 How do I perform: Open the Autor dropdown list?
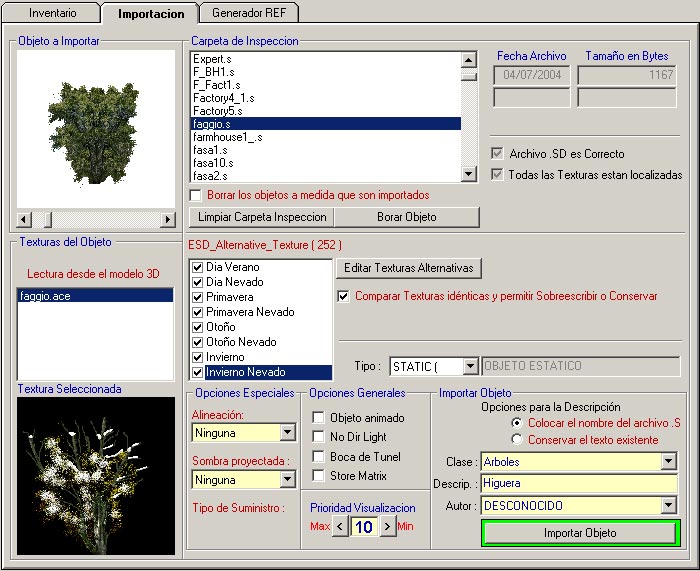[668, 506]
